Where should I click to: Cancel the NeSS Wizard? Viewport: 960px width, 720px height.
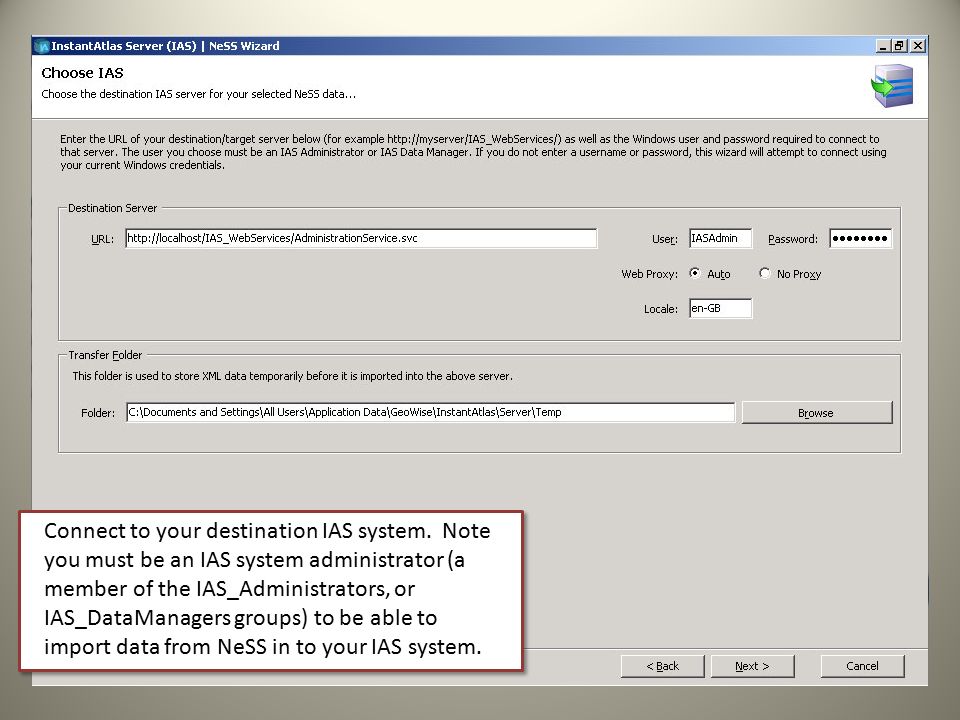862,666
